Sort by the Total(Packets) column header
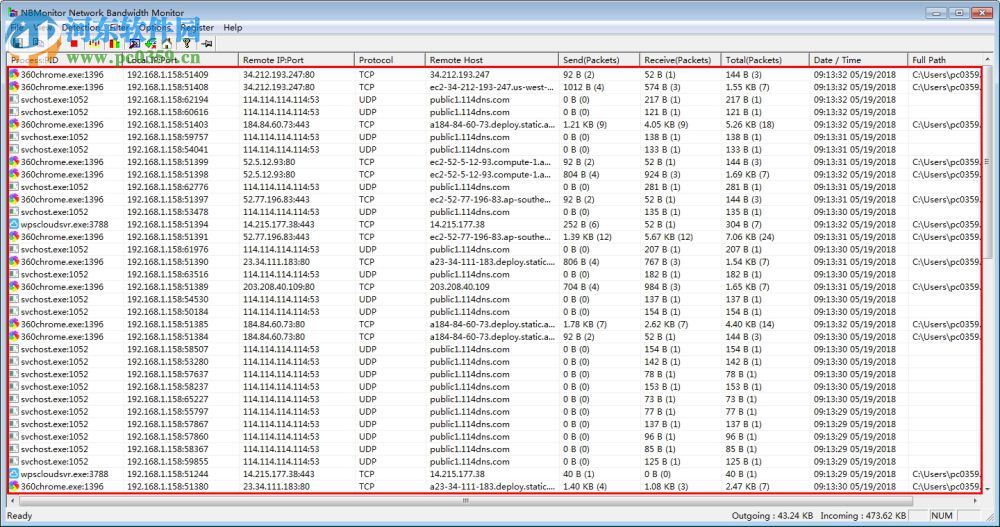The height and width of the screenshot is (527, 1000). point(765,59)
